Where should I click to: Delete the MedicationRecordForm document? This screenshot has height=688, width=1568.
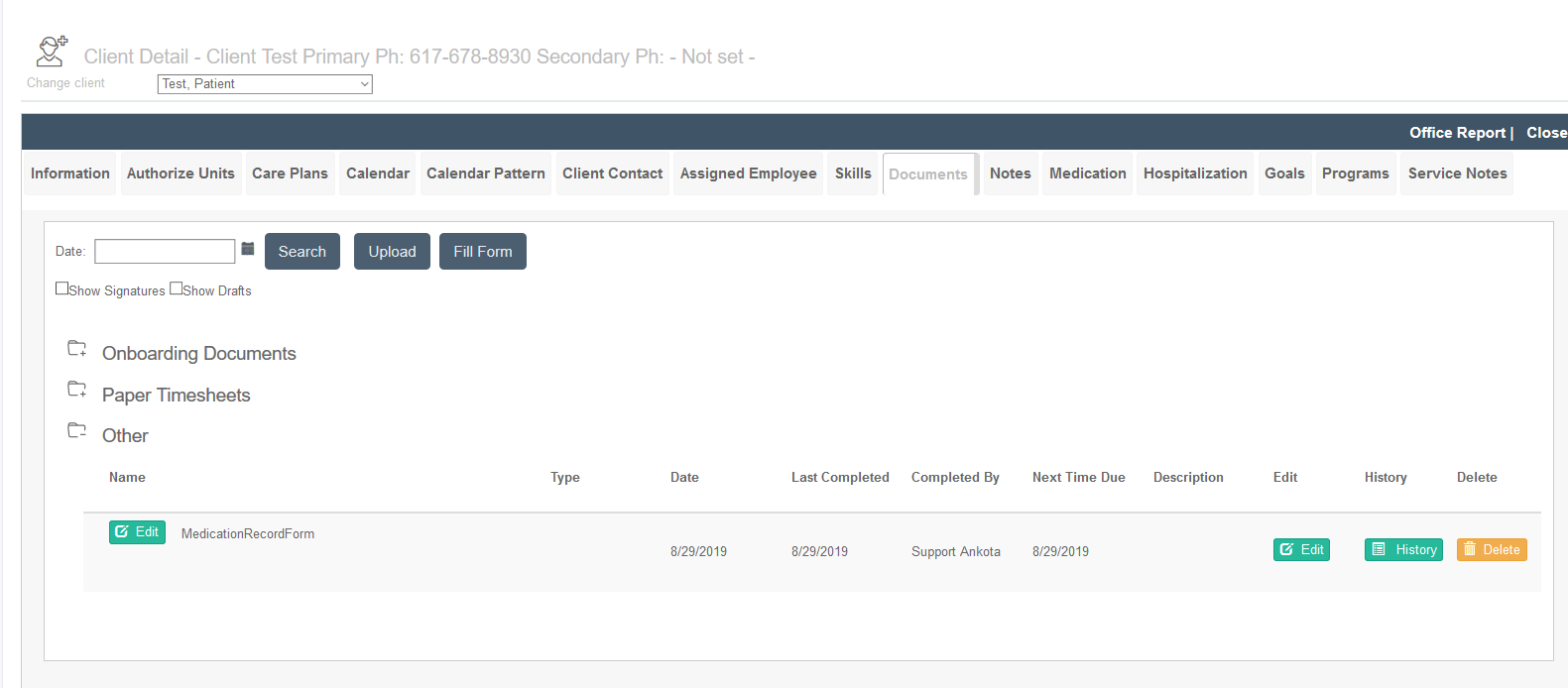(x=1492, y=549)
